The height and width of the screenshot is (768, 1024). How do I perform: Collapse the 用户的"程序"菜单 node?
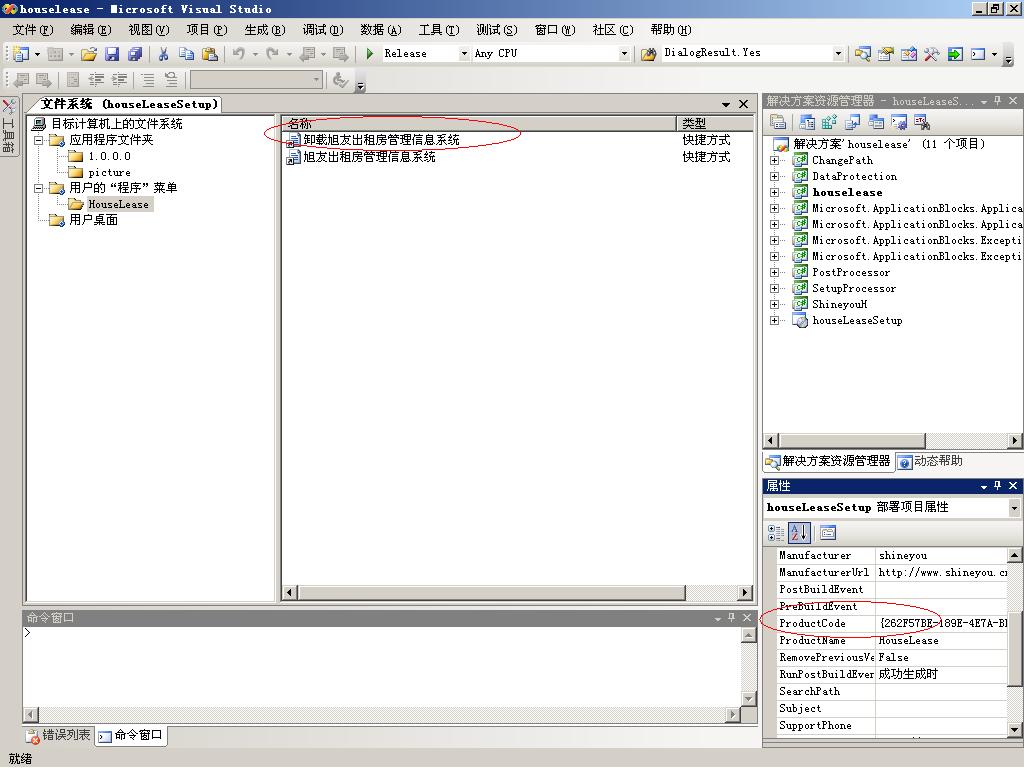39,188
